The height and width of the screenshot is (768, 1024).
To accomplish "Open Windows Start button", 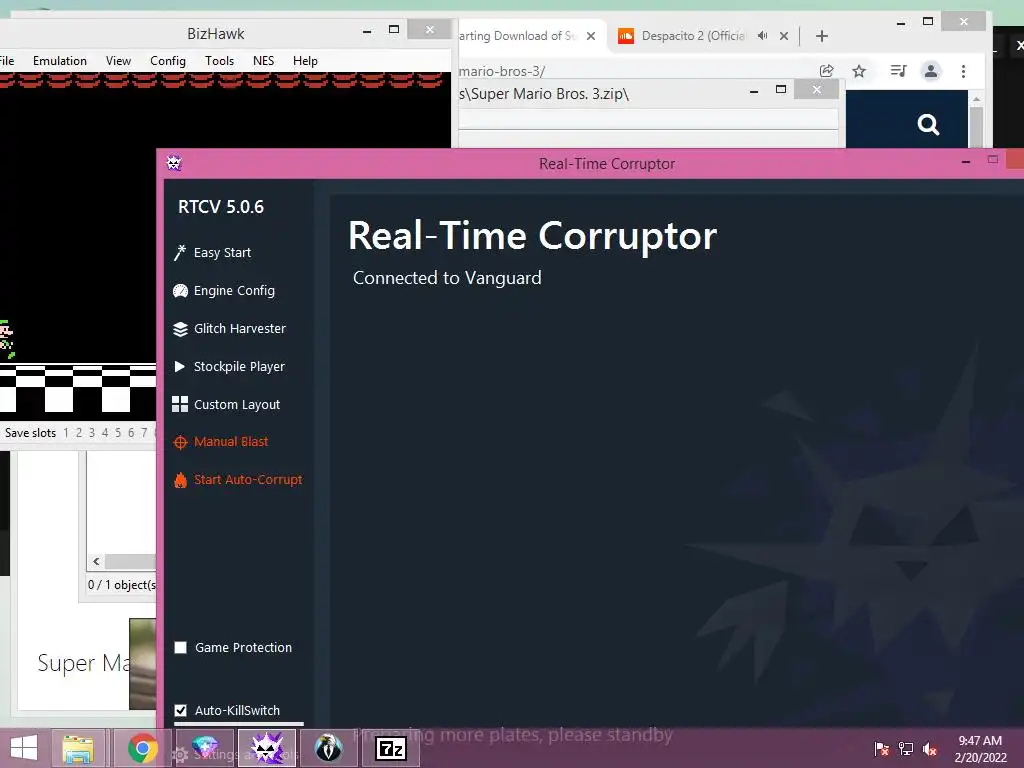I will pos(24,748).
